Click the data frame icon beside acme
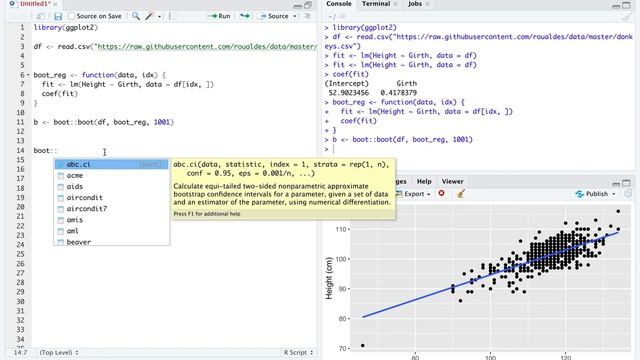 (60, 176)
